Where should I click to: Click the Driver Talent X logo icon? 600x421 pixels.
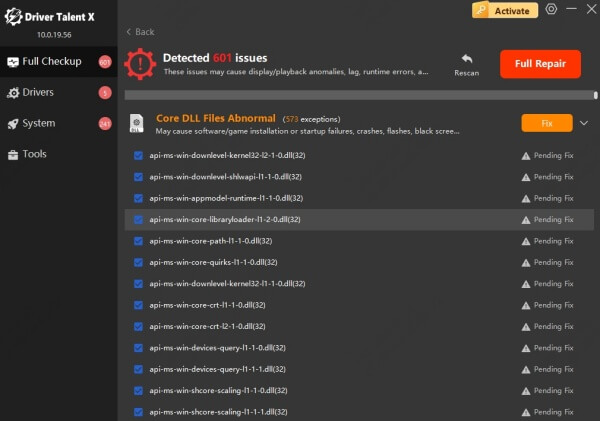click(x=13, y=17)
